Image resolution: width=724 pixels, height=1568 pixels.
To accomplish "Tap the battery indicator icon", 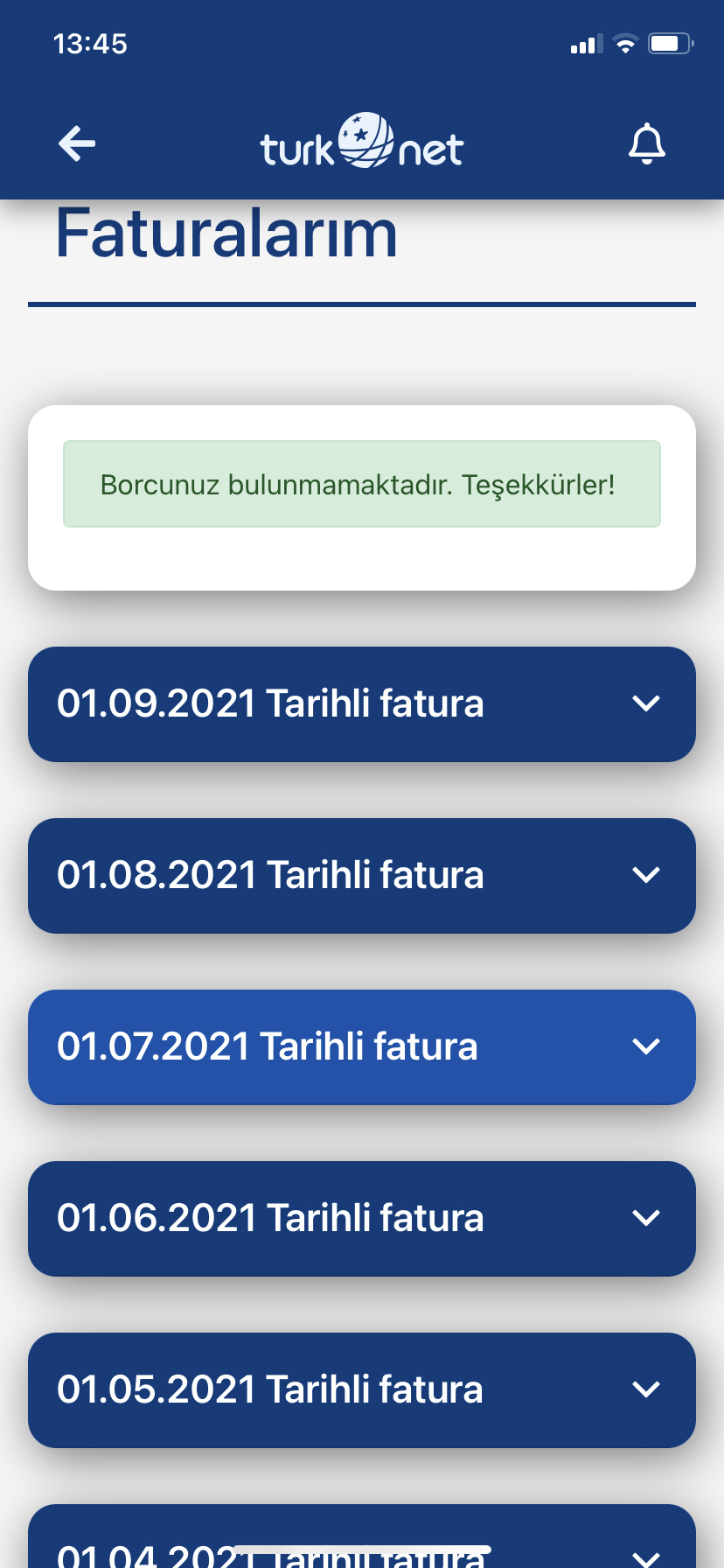I will pos(671,44).
